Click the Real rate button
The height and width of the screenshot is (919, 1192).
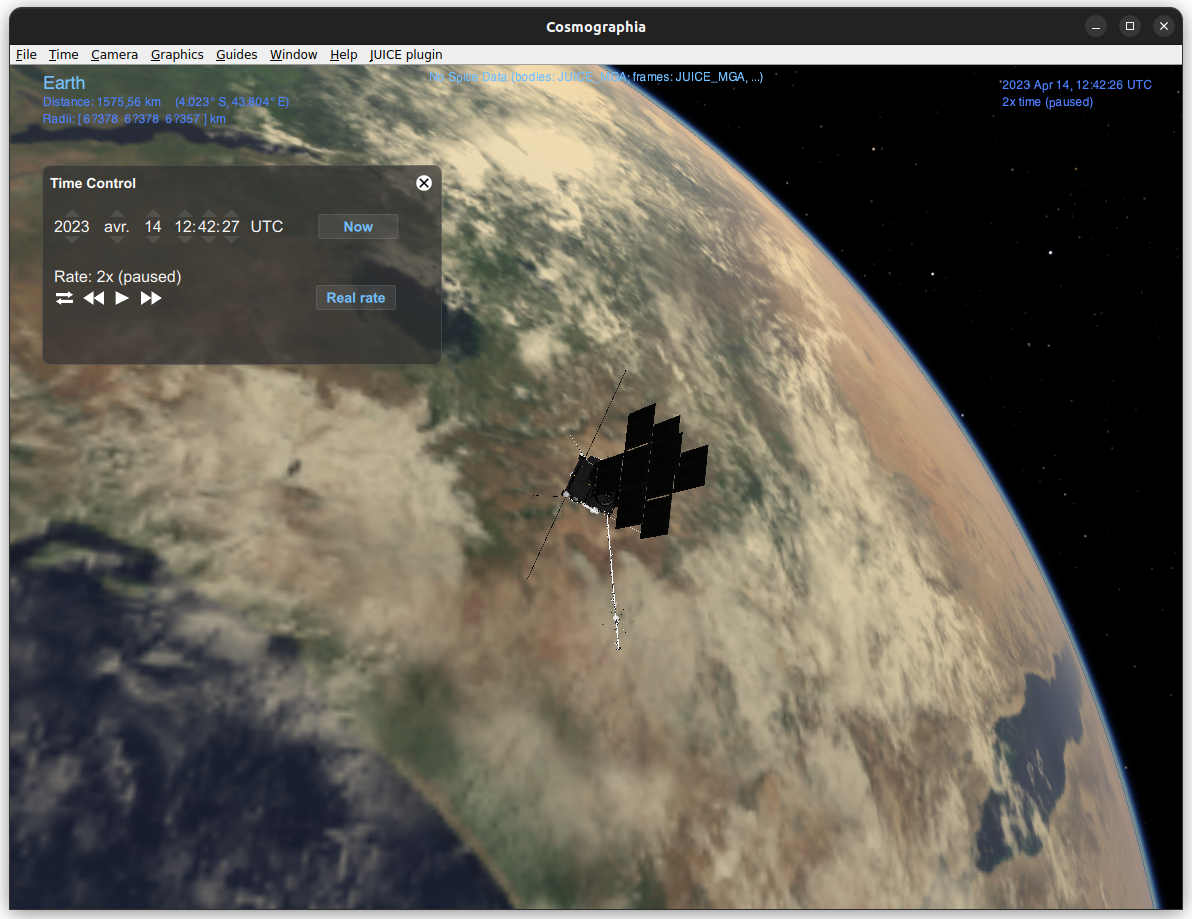(x=356, y=298)
